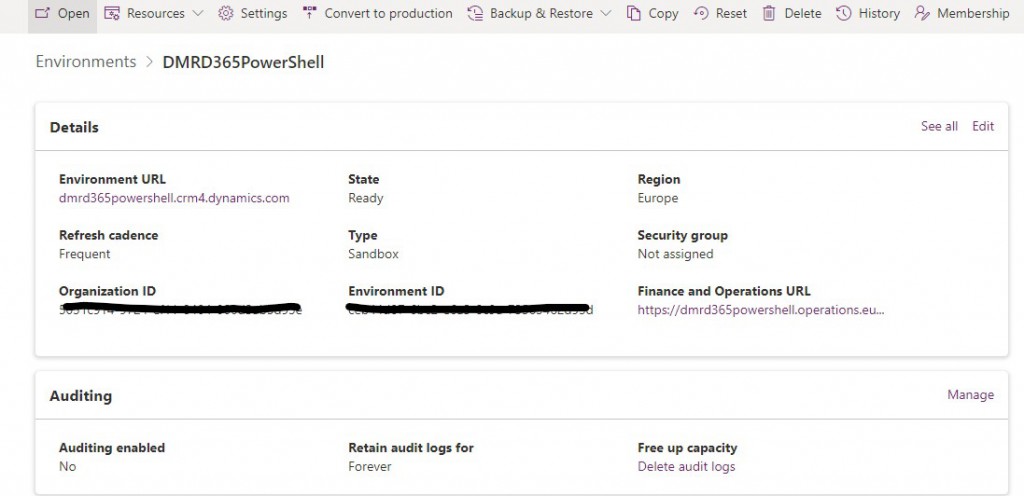Expand the Resources dropdown chevron
The height and width of the screenshot is (496, 1024).
point(198,13)
